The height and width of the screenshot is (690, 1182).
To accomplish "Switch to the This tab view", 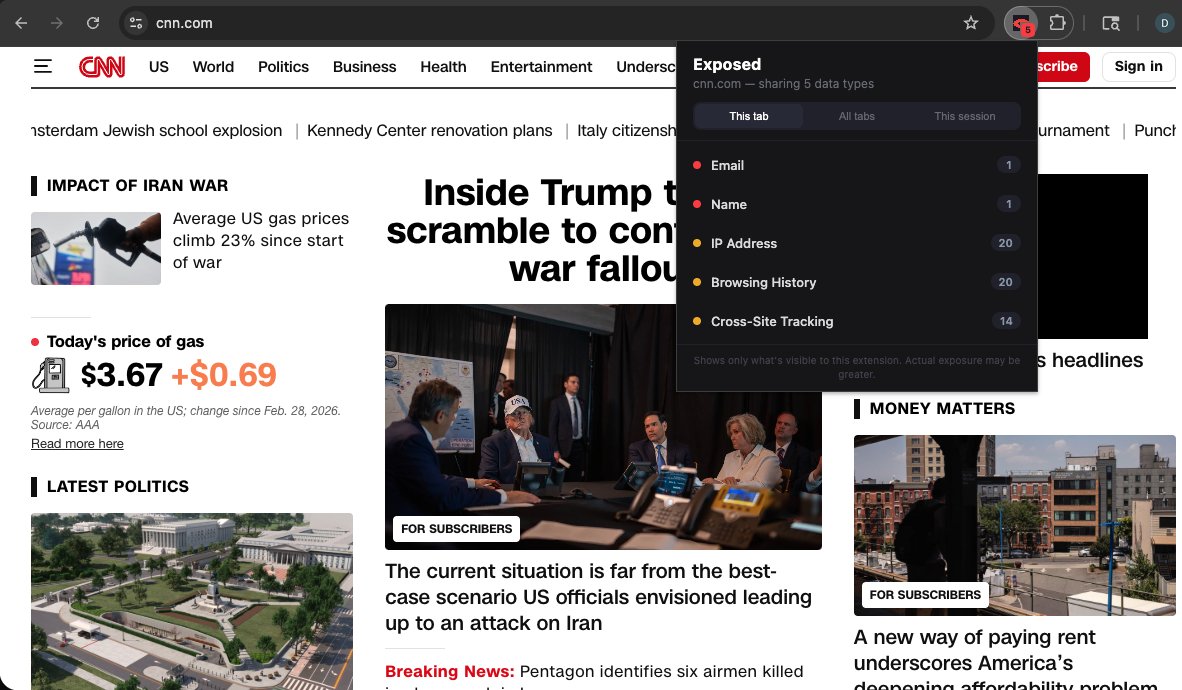I will point(749,116).
